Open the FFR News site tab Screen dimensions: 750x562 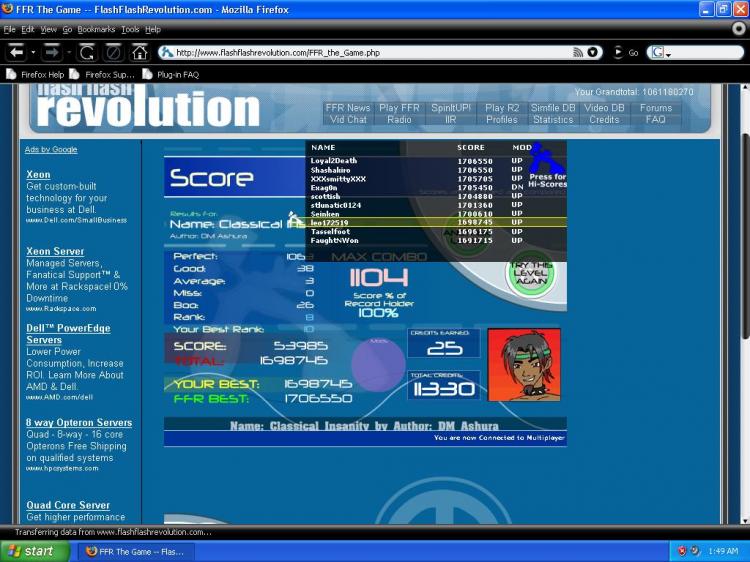click(x=348, y=108)
